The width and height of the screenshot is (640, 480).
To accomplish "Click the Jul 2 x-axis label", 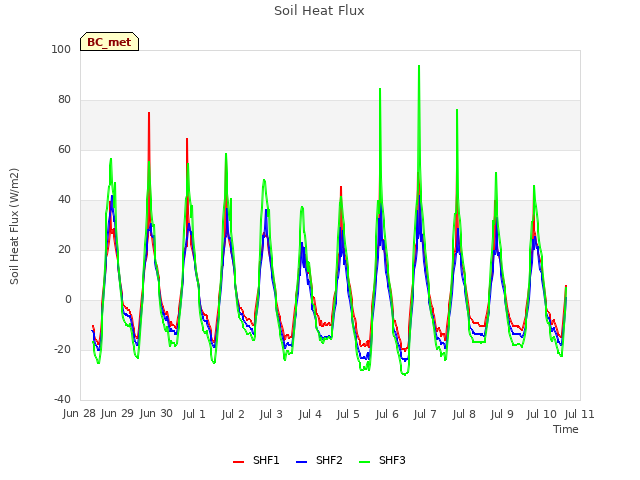I will pyautogui.click(x=233, y=414).
